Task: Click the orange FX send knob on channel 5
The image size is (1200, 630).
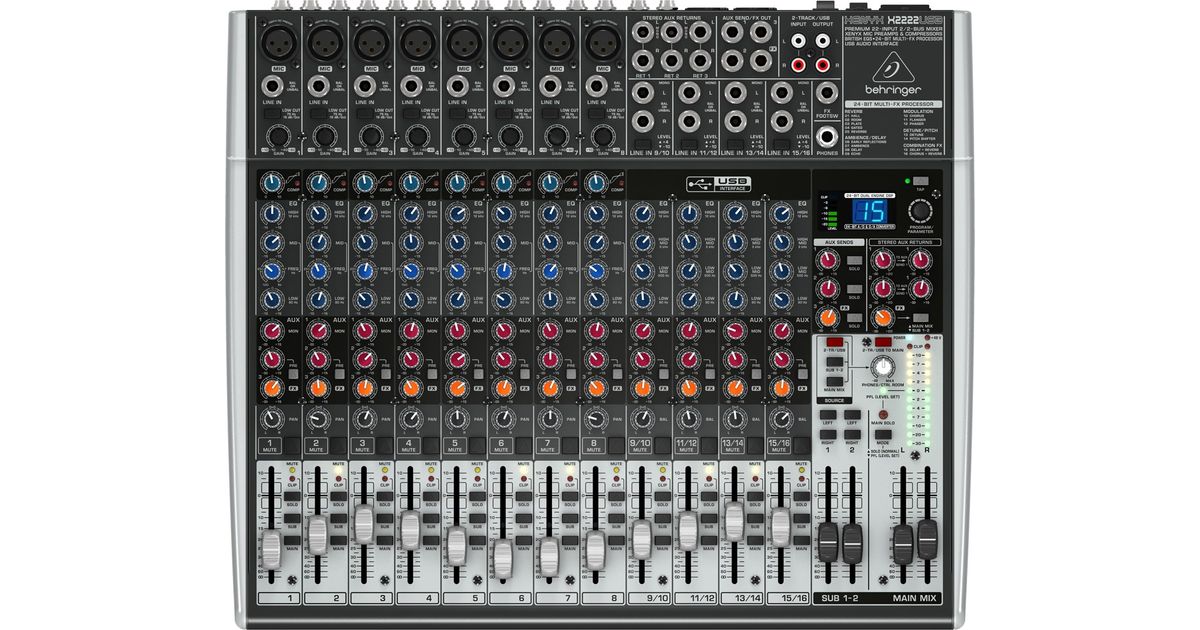Action: pyautogui.click(x=457, y=386)
